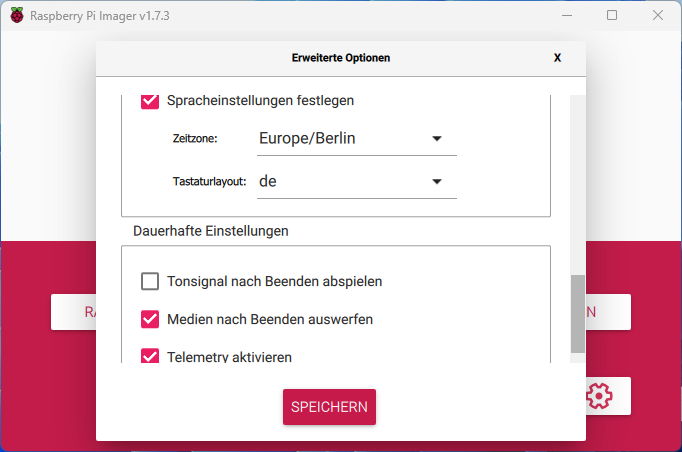
Task: Close the Erweiterte Optionen dialog with X
Action: click(557, 58)
